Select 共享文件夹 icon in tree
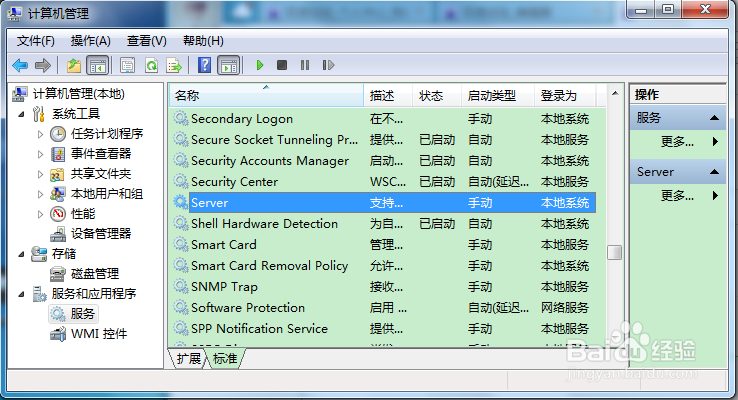This screenshot has width=738, height=400. (x=58, y=174)
